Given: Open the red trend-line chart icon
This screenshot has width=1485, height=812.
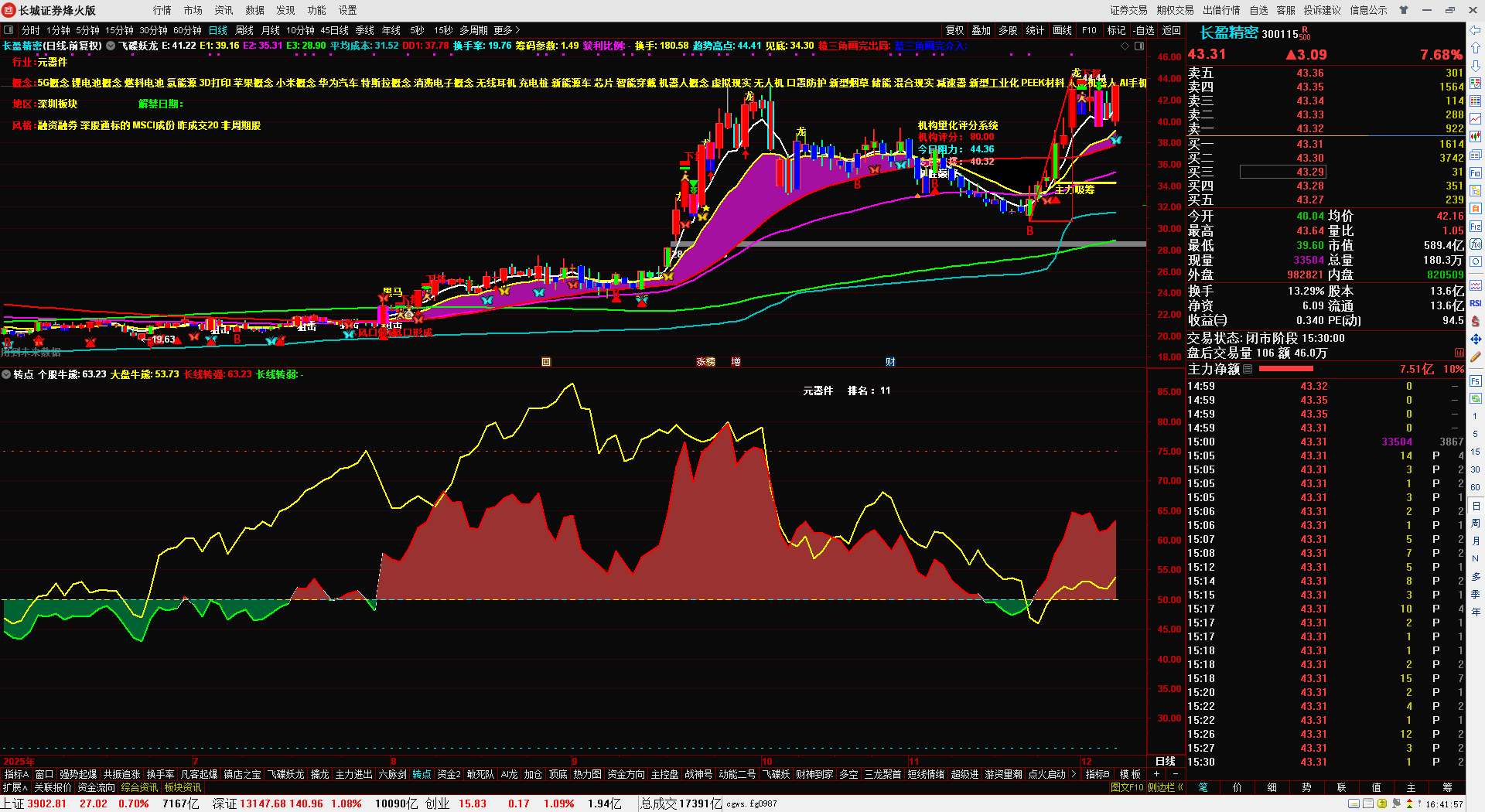Looking at the screenshot, I should [x=1476, y=119].
